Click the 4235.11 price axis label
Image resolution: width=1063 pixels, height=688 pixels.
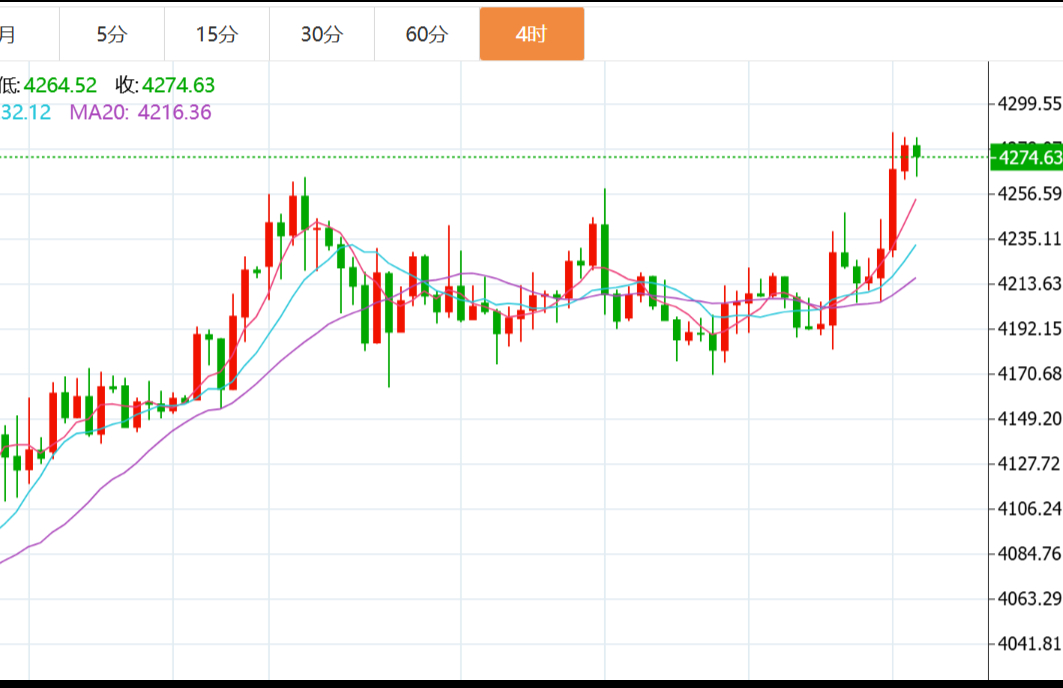1029,238
